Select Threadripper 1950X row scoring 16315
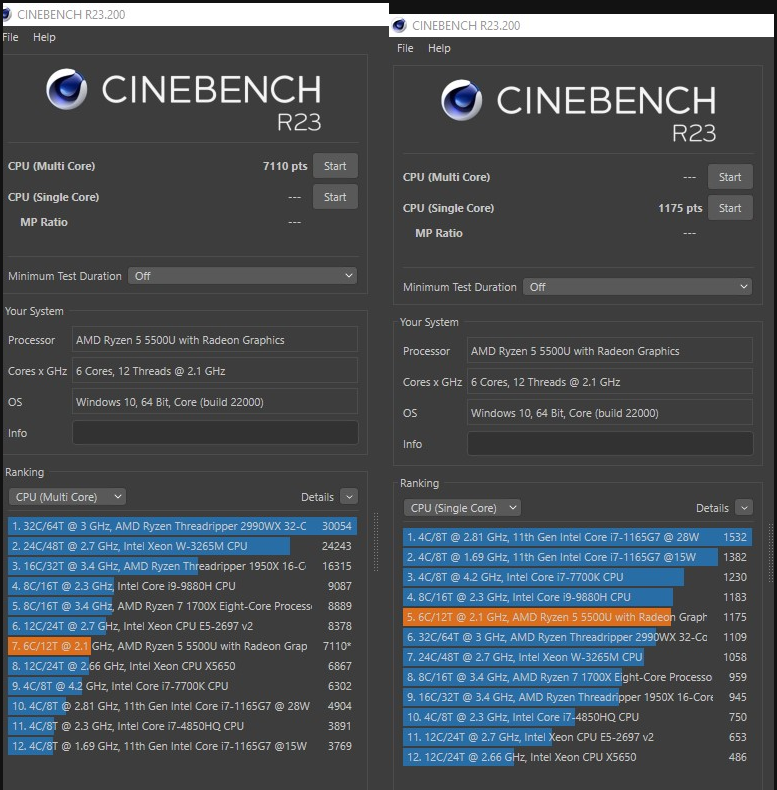The image size is (777, 790). click(182, 566)
